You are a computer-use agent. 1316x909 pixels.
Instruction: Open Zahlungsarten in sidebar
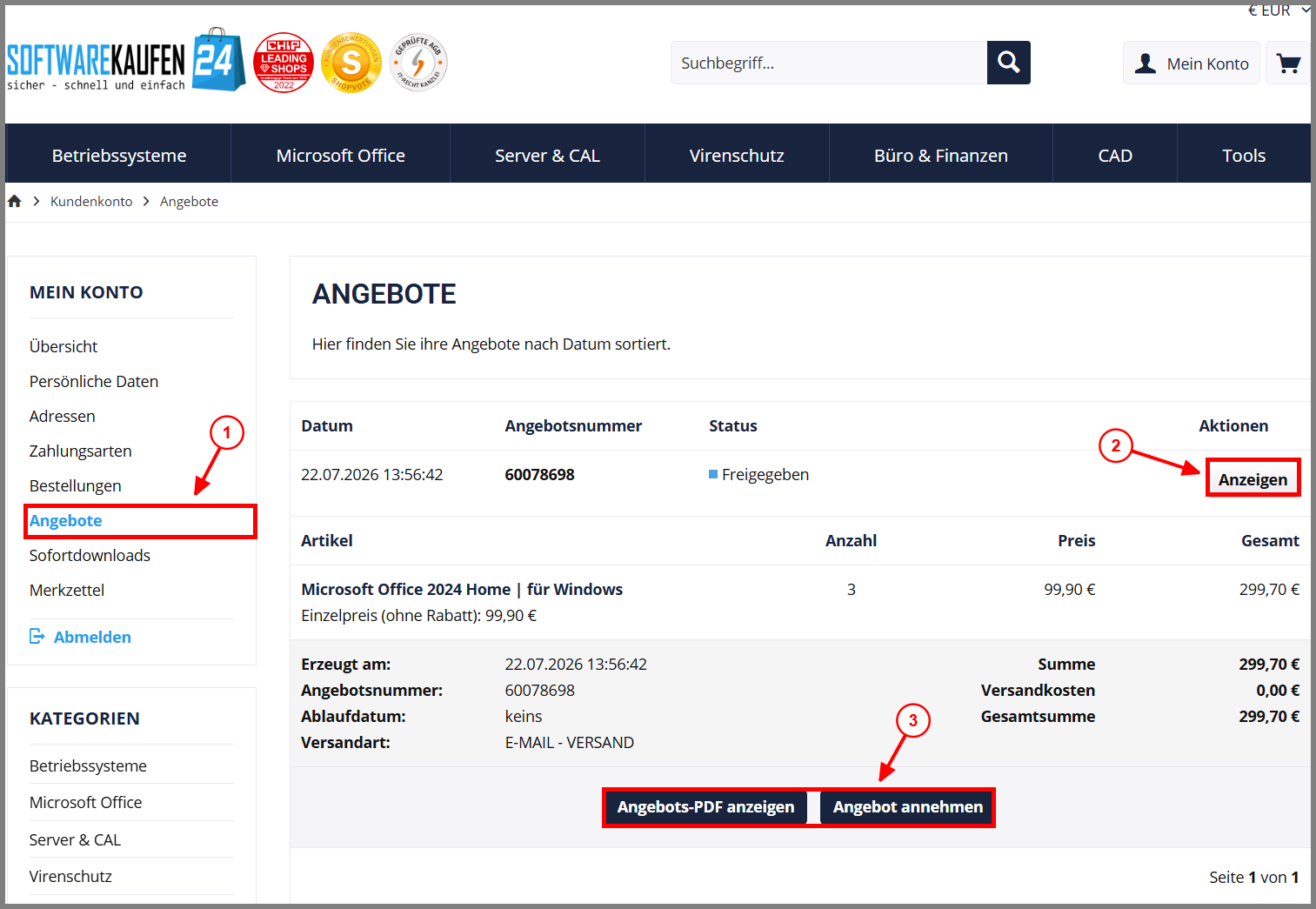(x=81, y=451)
